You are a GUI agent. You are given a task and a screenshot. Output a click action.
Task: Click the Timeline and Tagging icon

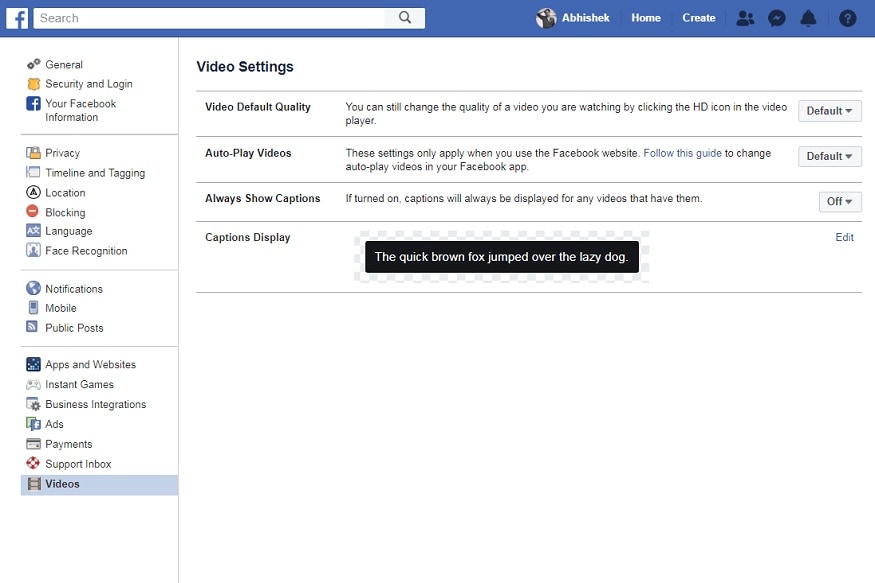[33, 172]
